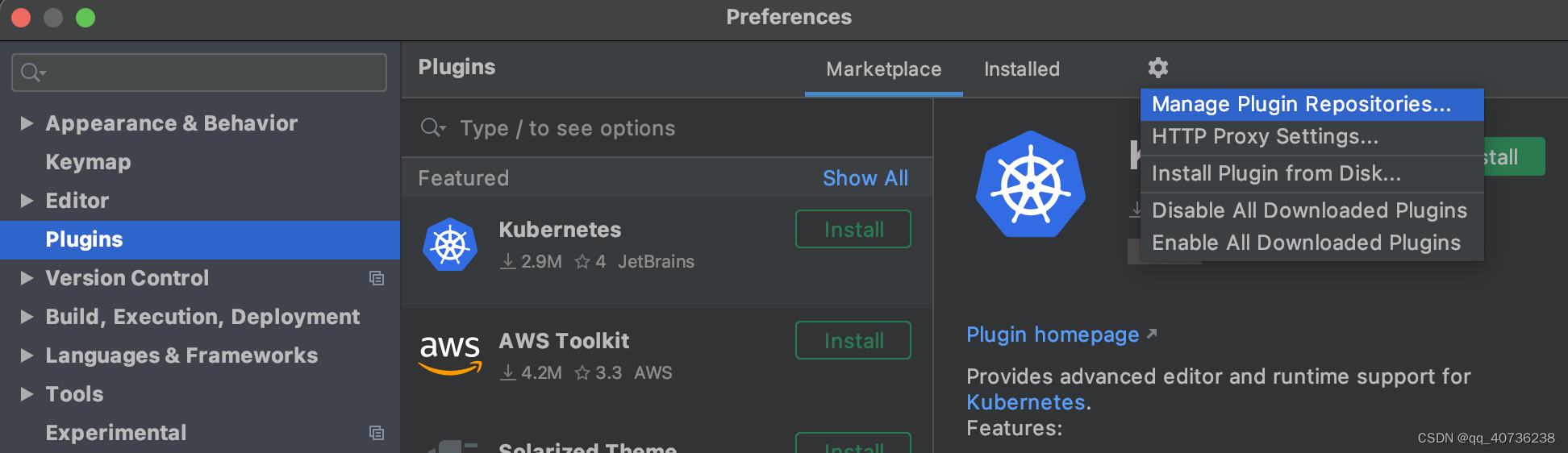Expand the Editor settings tree
This screenshot has width=1568, height=453.
tap(27, 201)
